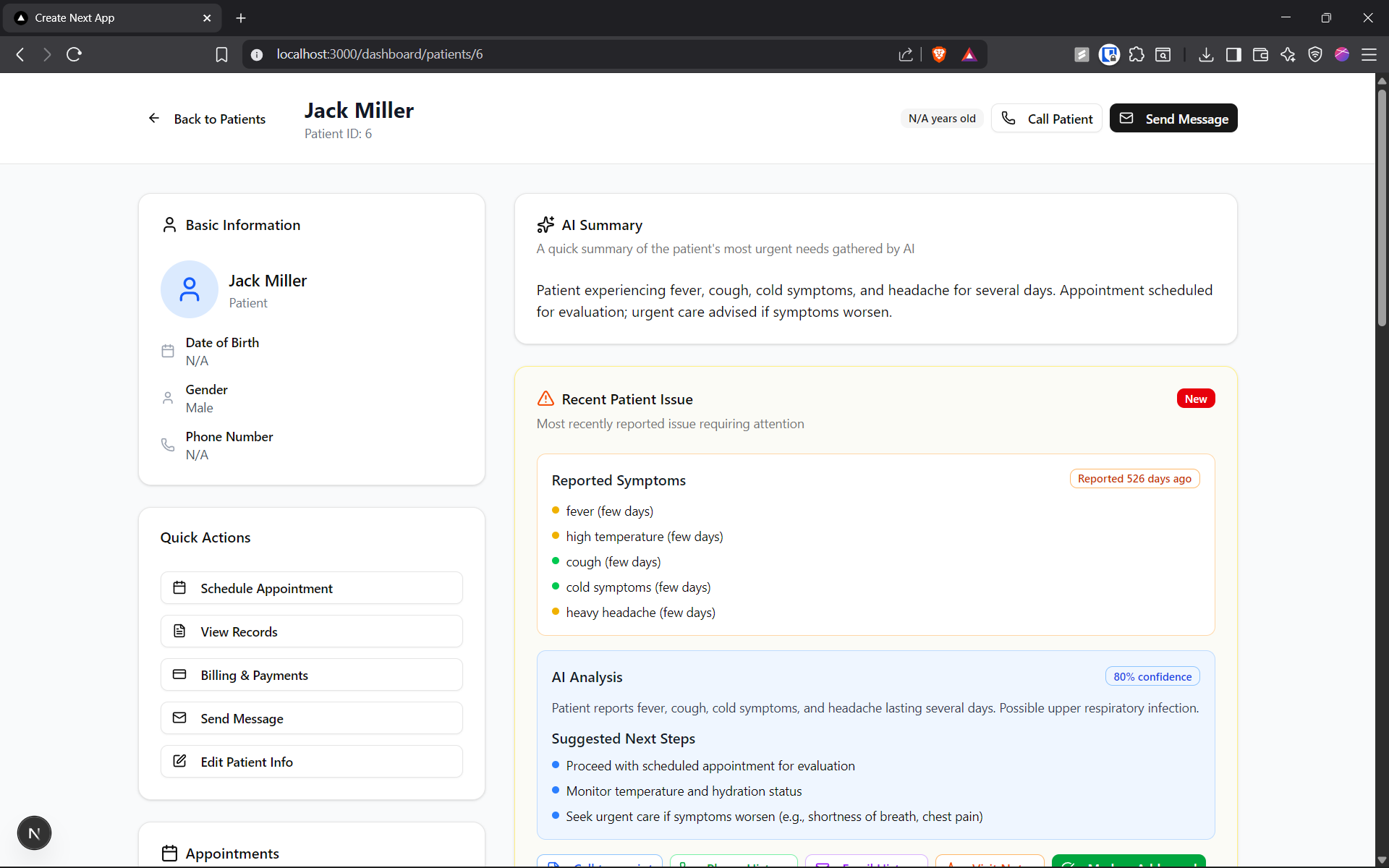Click the black Send Message header button
Viewport: 1389px width, 868px height.
point(1173,119)
